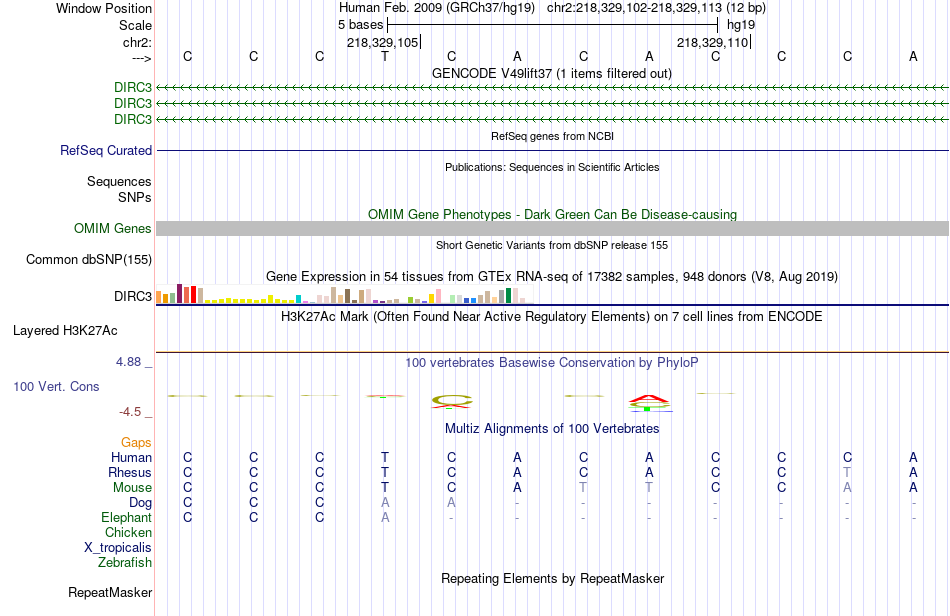Click the tall red A conservation logo
Viewport: 950px width, 616px height.
tap(649, 399)
